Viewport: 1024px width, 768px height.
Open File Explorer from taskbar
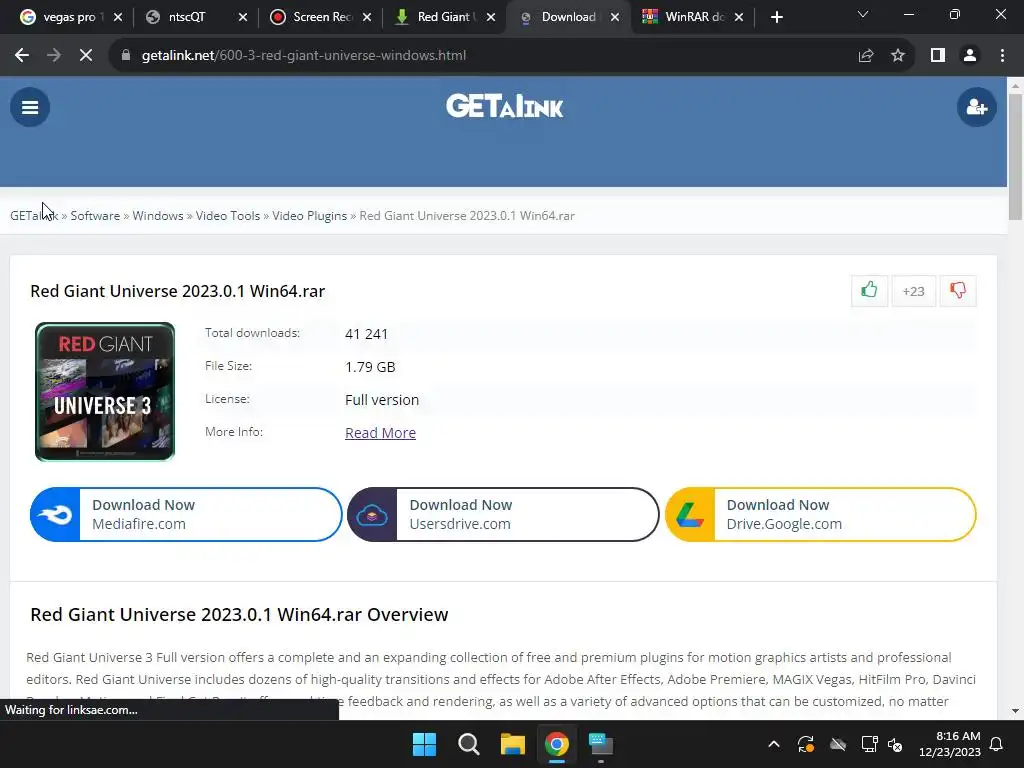[x=513, y=744]
